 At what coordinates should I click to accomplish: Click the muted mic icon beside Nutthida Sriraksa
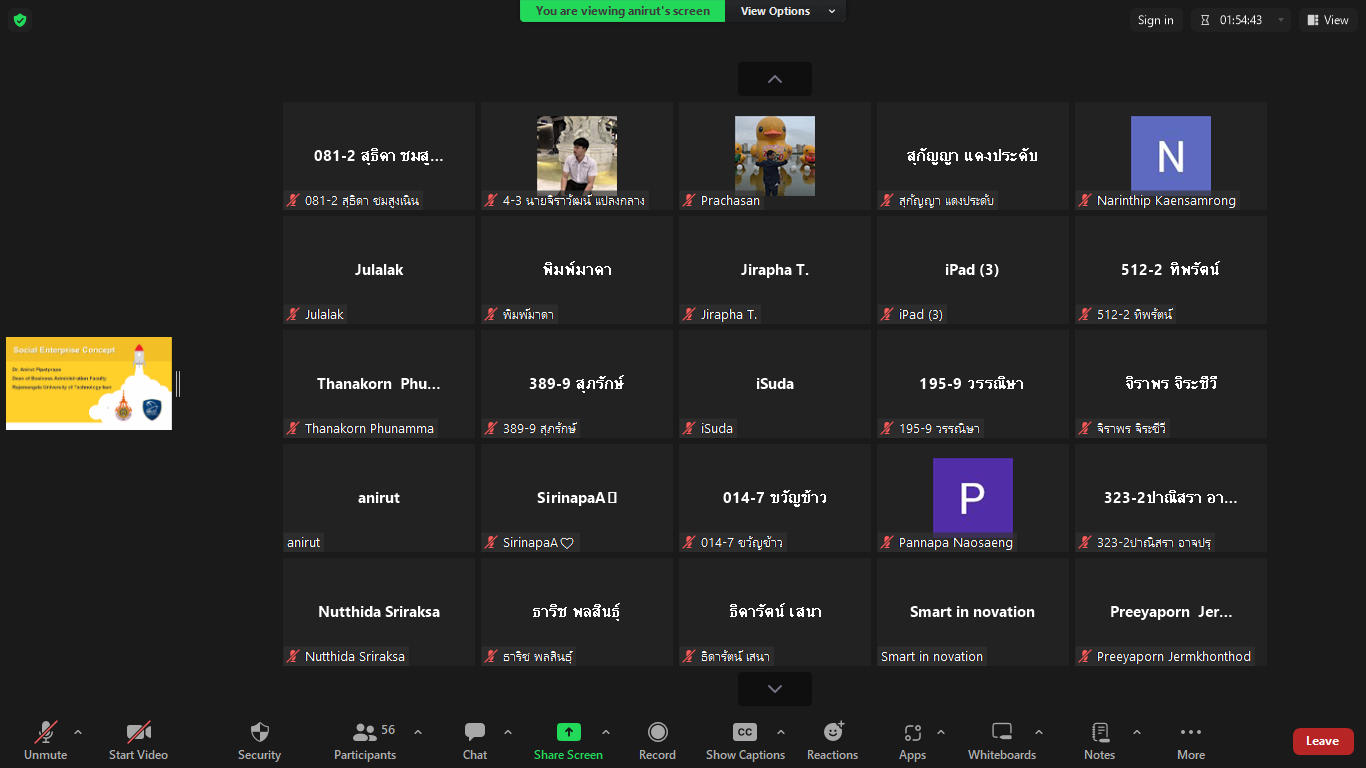(x=293, y=656)
